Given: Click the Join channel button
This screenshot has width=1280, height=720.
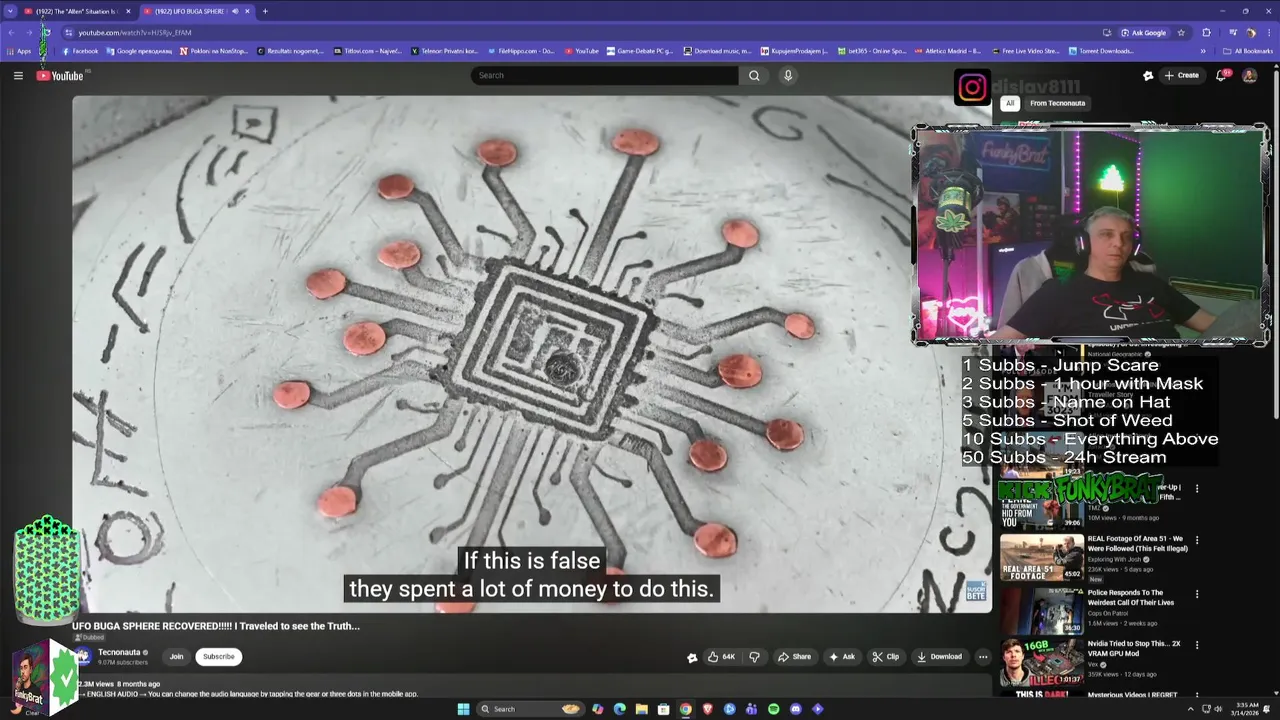Looking at the screenshot, I should (176, 657).
